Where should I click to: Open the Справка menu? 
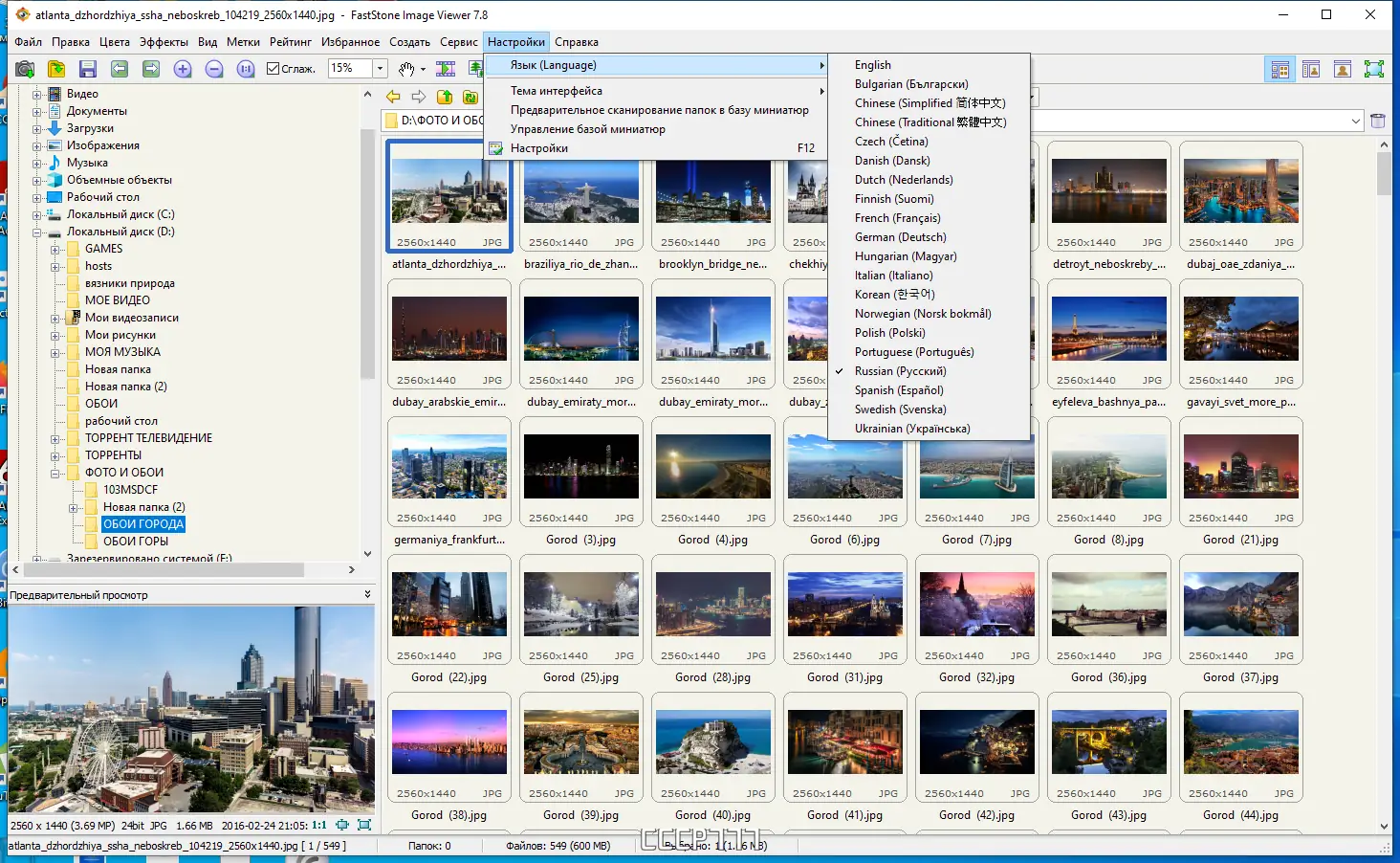coord(576,42)
